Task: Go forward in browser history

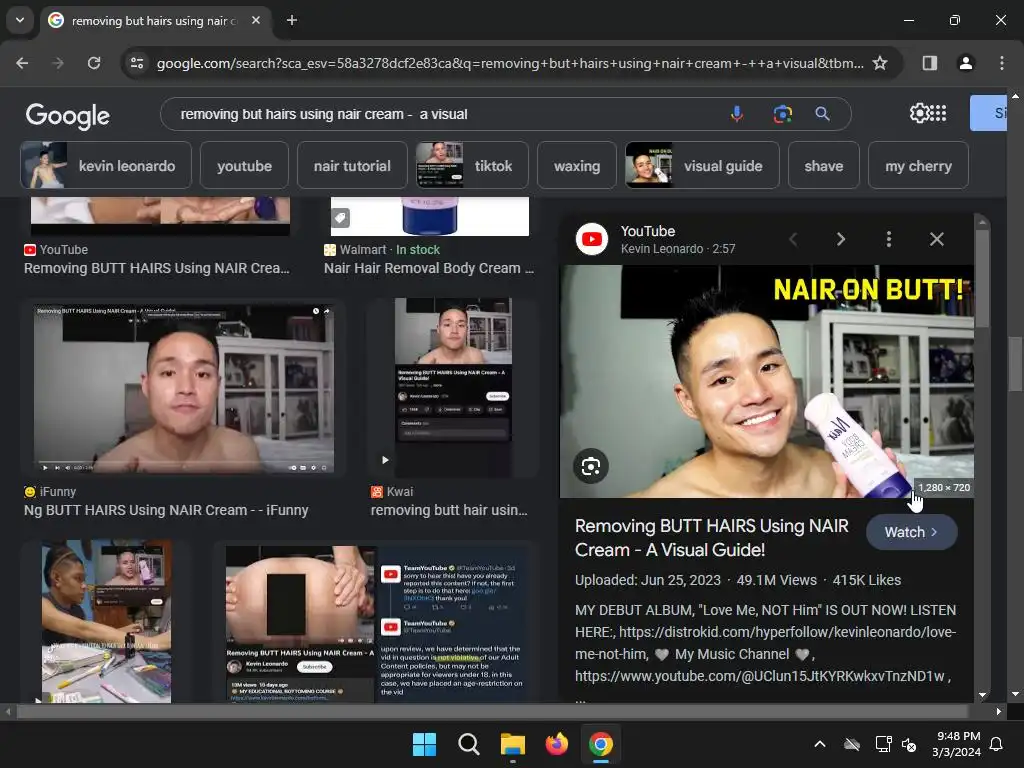Action: pyautogui.click(x=58, y=63)
